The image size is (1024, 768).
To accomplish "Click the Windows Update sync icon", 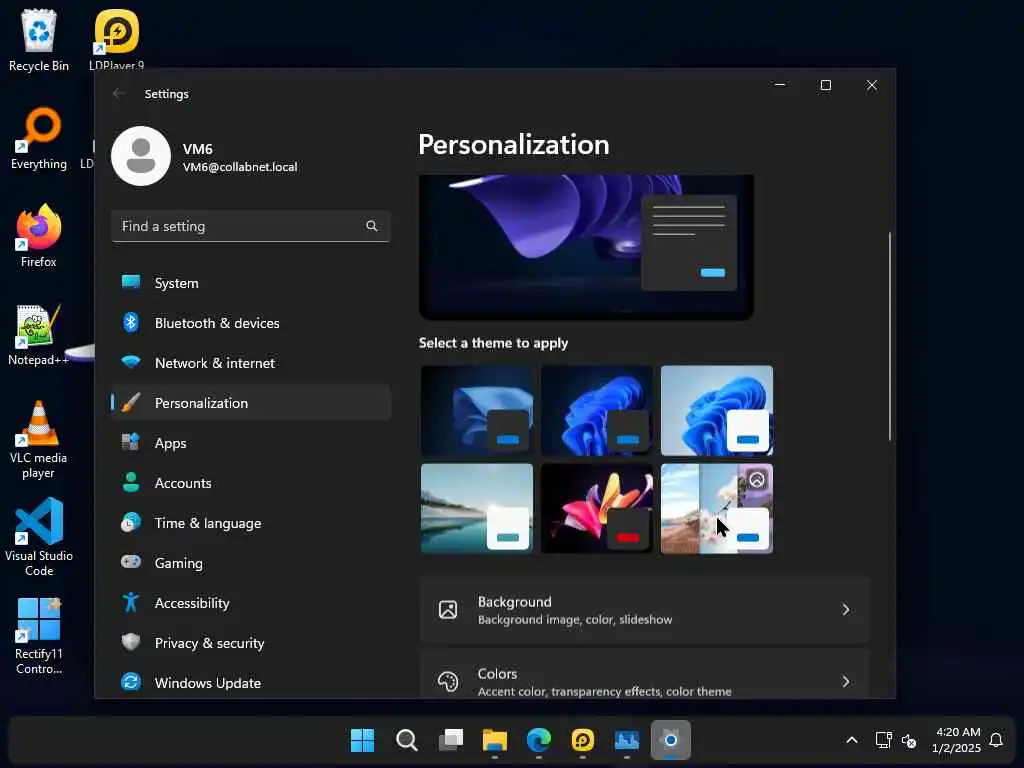I will 131,682.
